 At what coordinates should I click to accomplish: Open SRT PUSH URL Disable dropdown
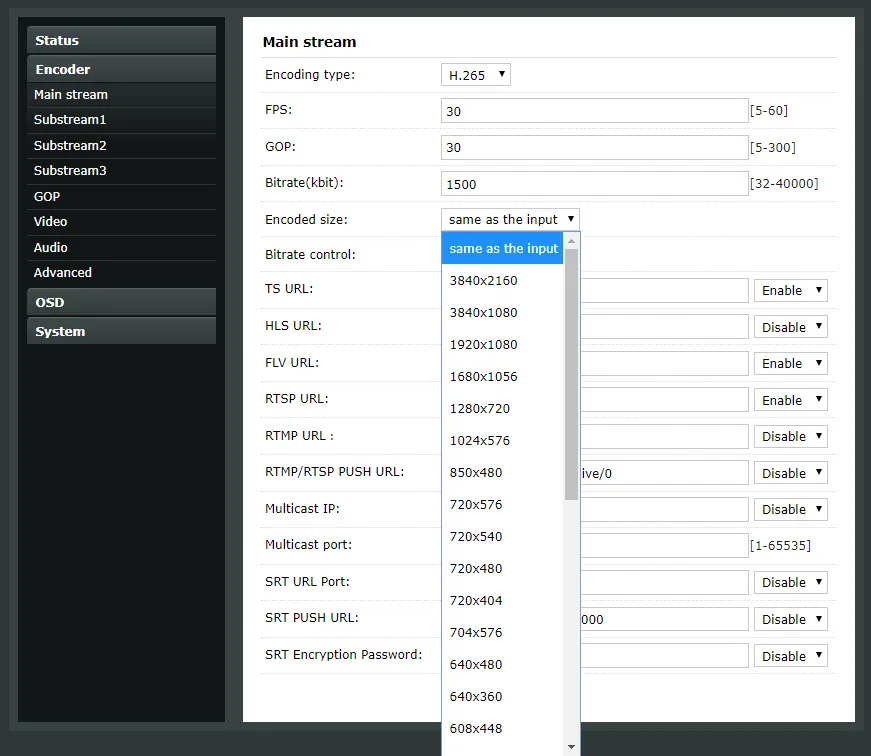(790, 619)
